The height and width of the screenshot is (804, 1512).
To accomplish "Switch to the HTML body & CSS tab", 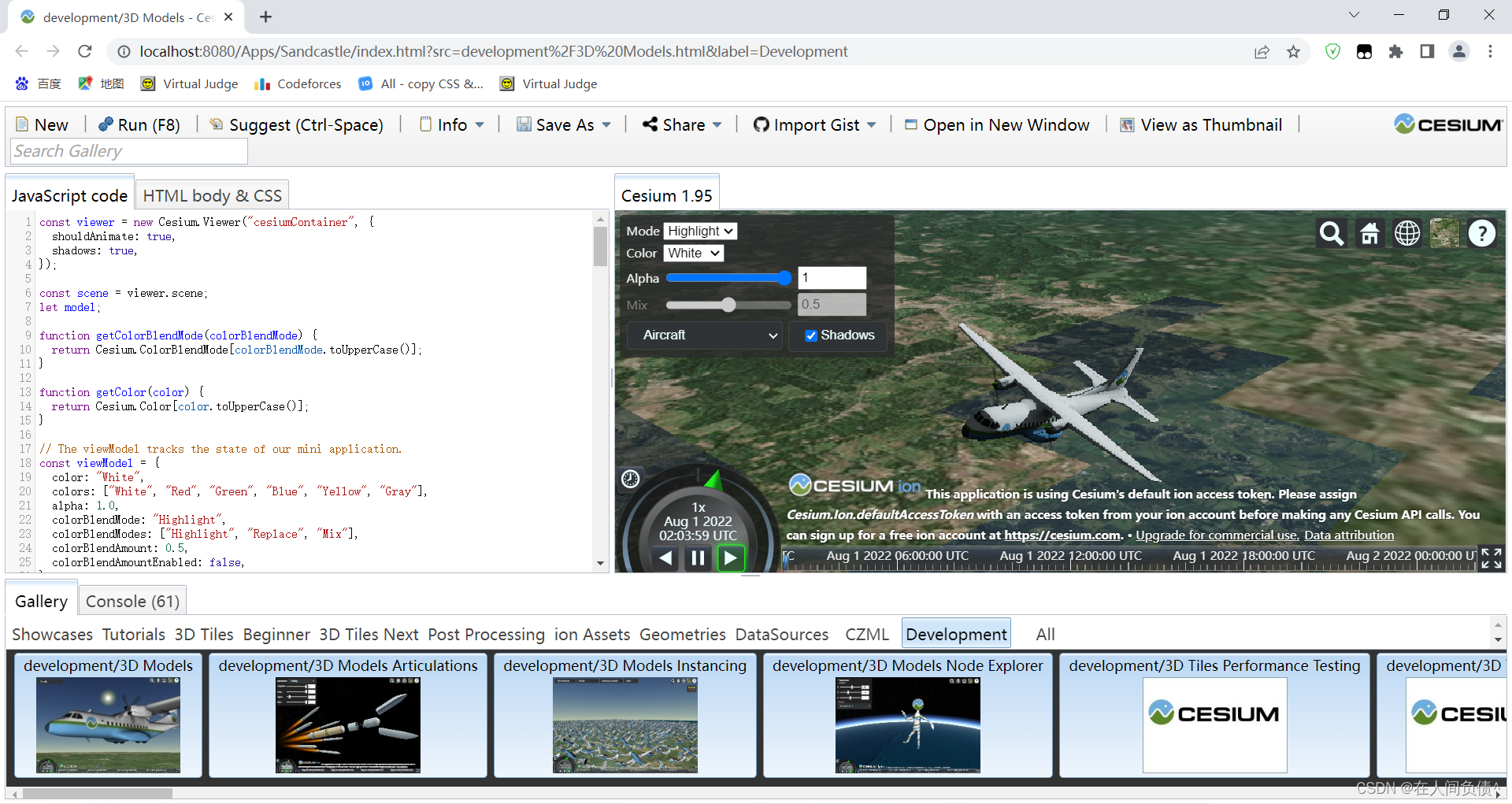I will [212, 195].
